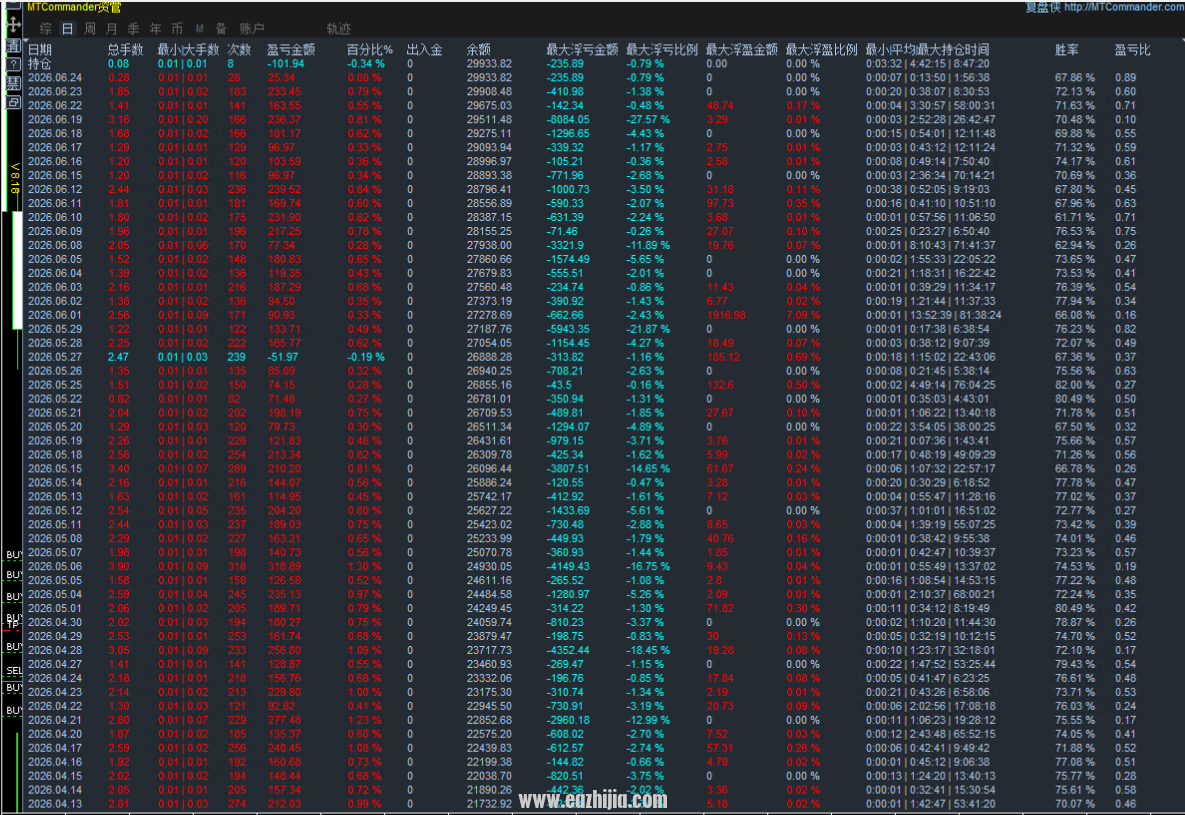Open the 账户 account tab
1185x815 pixels.
(x=252, y=29)
